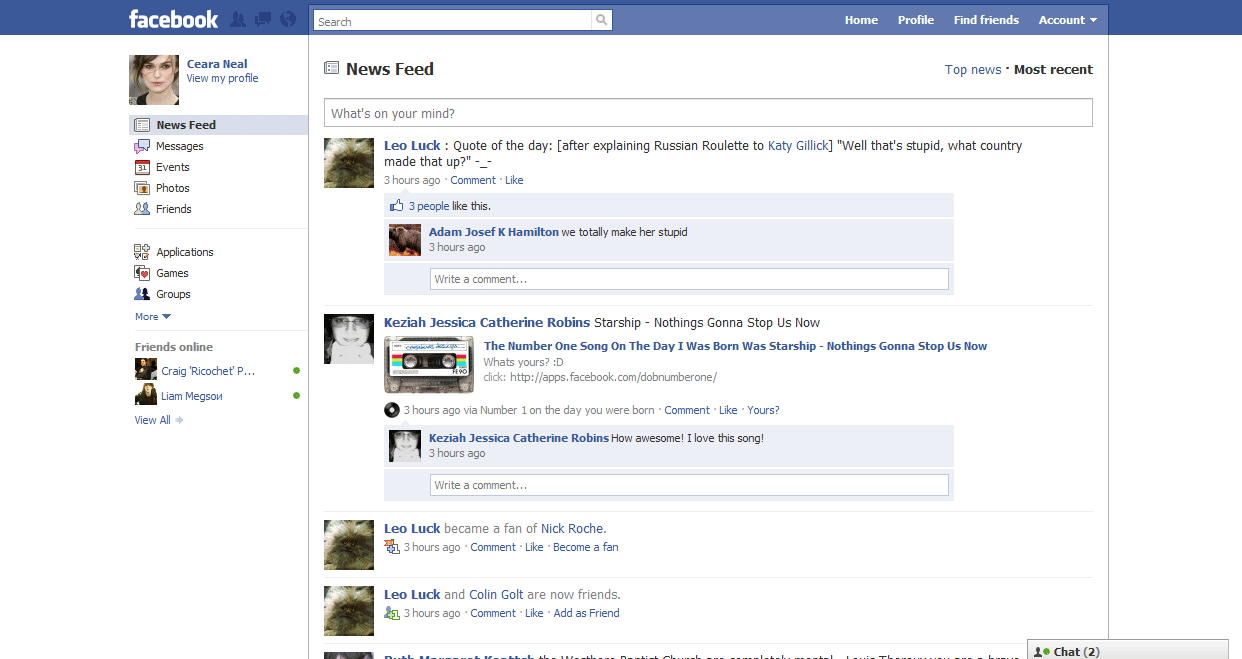The image size is (1242, 659).
Task: Click the Search input field
Action: 452,21
